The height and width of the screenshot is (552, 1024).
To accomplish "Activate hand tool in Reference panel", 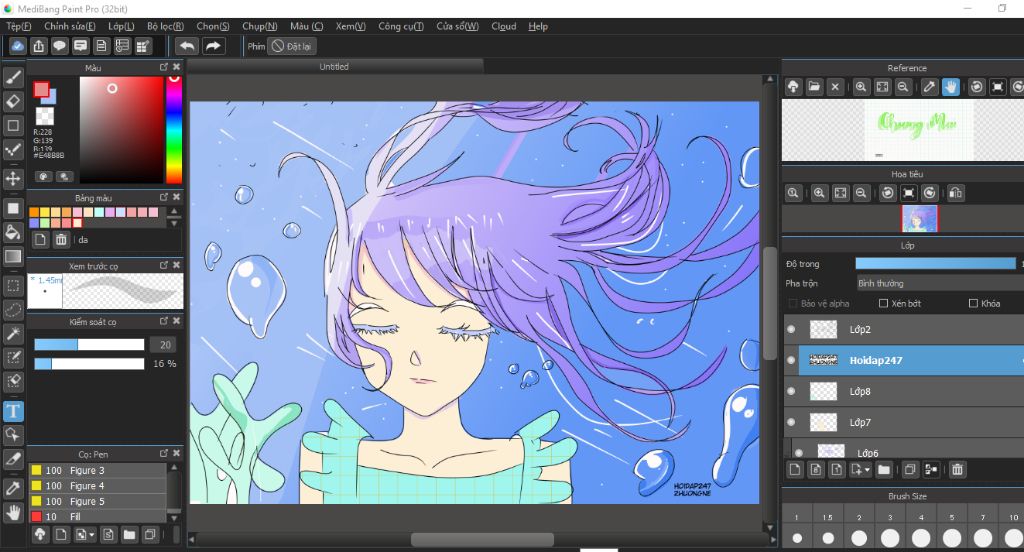I will pos(951,87).
